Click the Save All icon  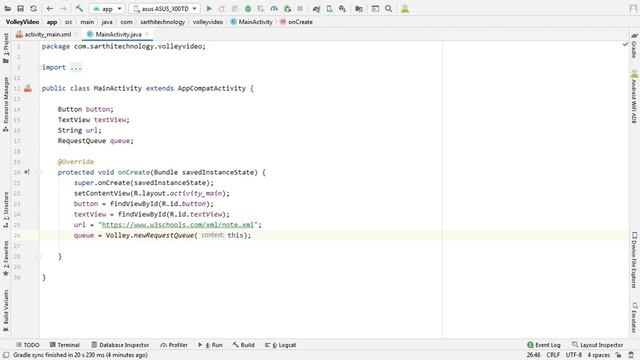click(x=20, y=9)
